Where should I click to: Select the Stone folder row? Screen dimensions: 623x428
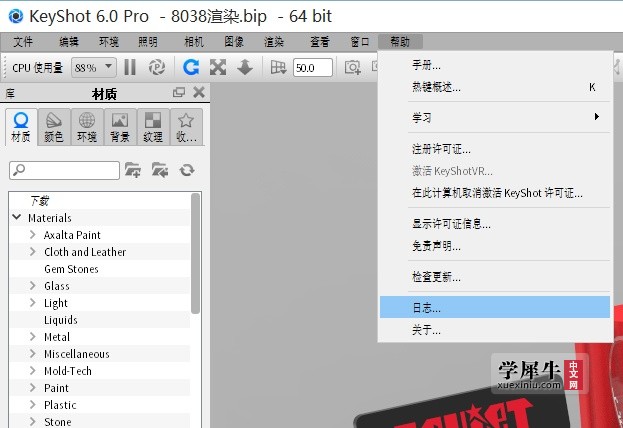point(99,422)
